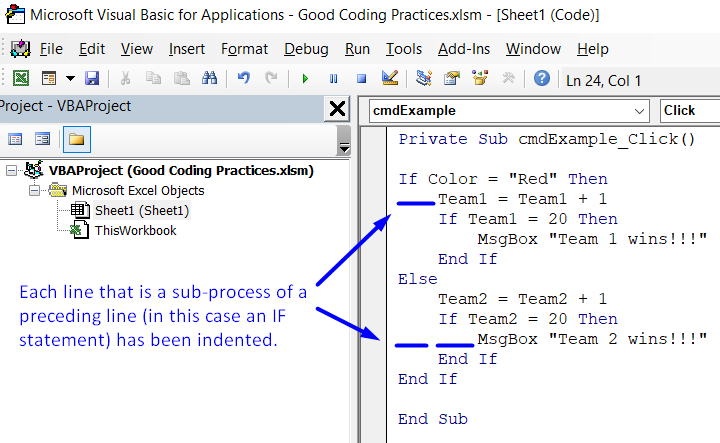This screenshot has height=443, width=720.
Task: Open the Window menu
Action: [533, 49]
